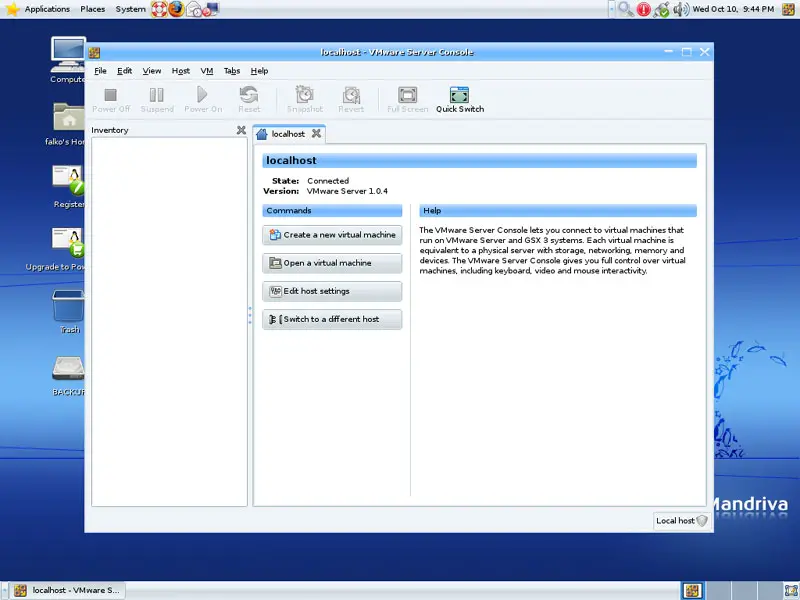
Task: Click the Reset toolbar icon
Action: 249,98
